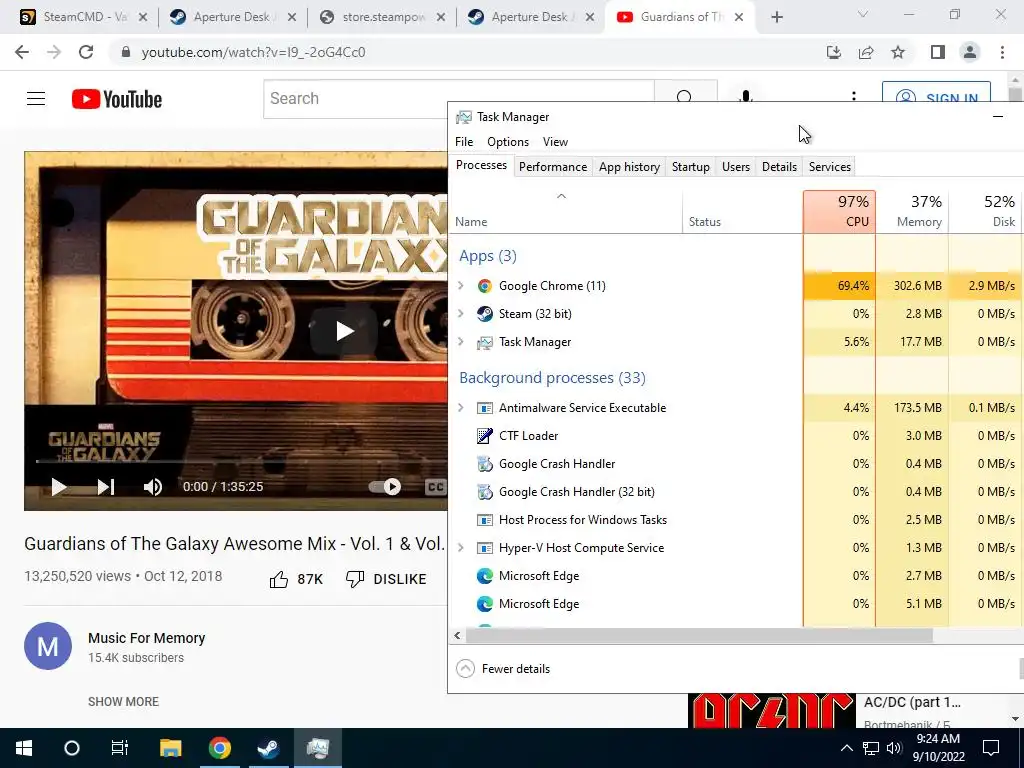Expand the Steam (32 bit) process group
This screenshot has height=768, width=1024.
click(460, 313)
